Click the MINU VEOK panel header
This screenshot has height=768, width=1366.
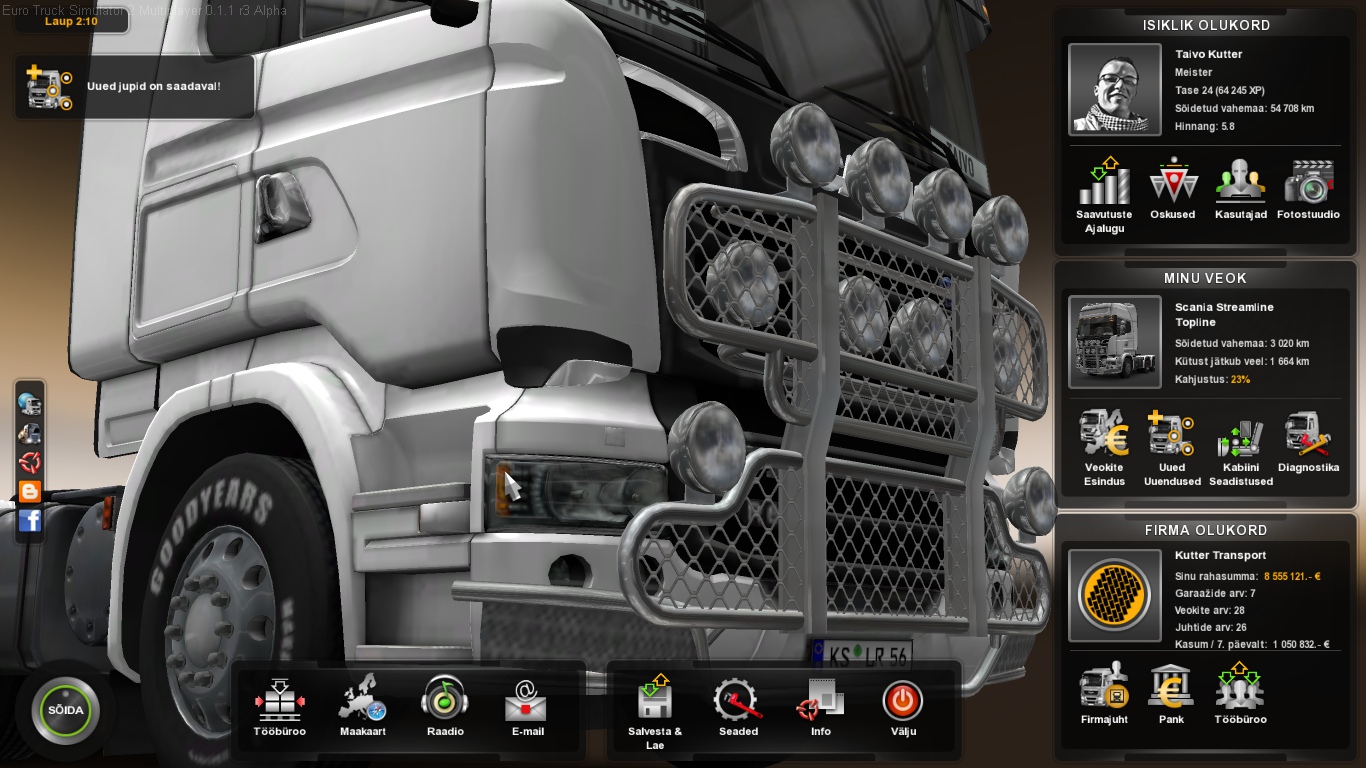(x=1206, y=278)
